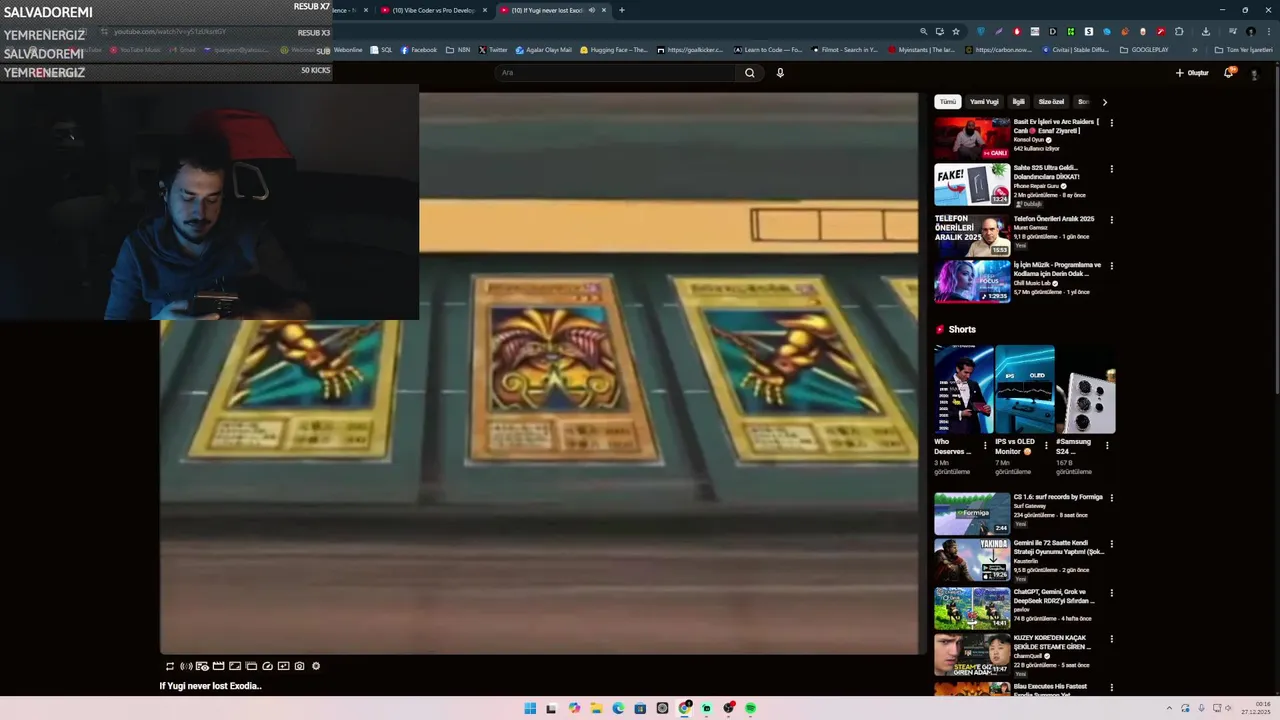Open the more menu for 'Telefon Önerileri Aralık 2025'
Viewport: 1280px width, 720px height.
1111,220
